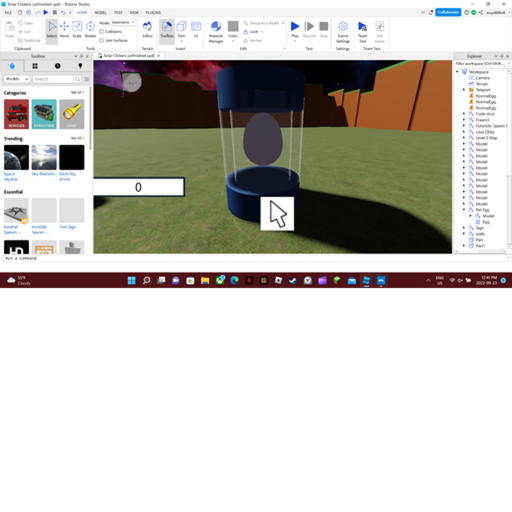Image resolution: width=512 pixels, height=512 pixels.
Task: Switch toolbox to Inventory grid tab
Action: click(x=35, y=66)
